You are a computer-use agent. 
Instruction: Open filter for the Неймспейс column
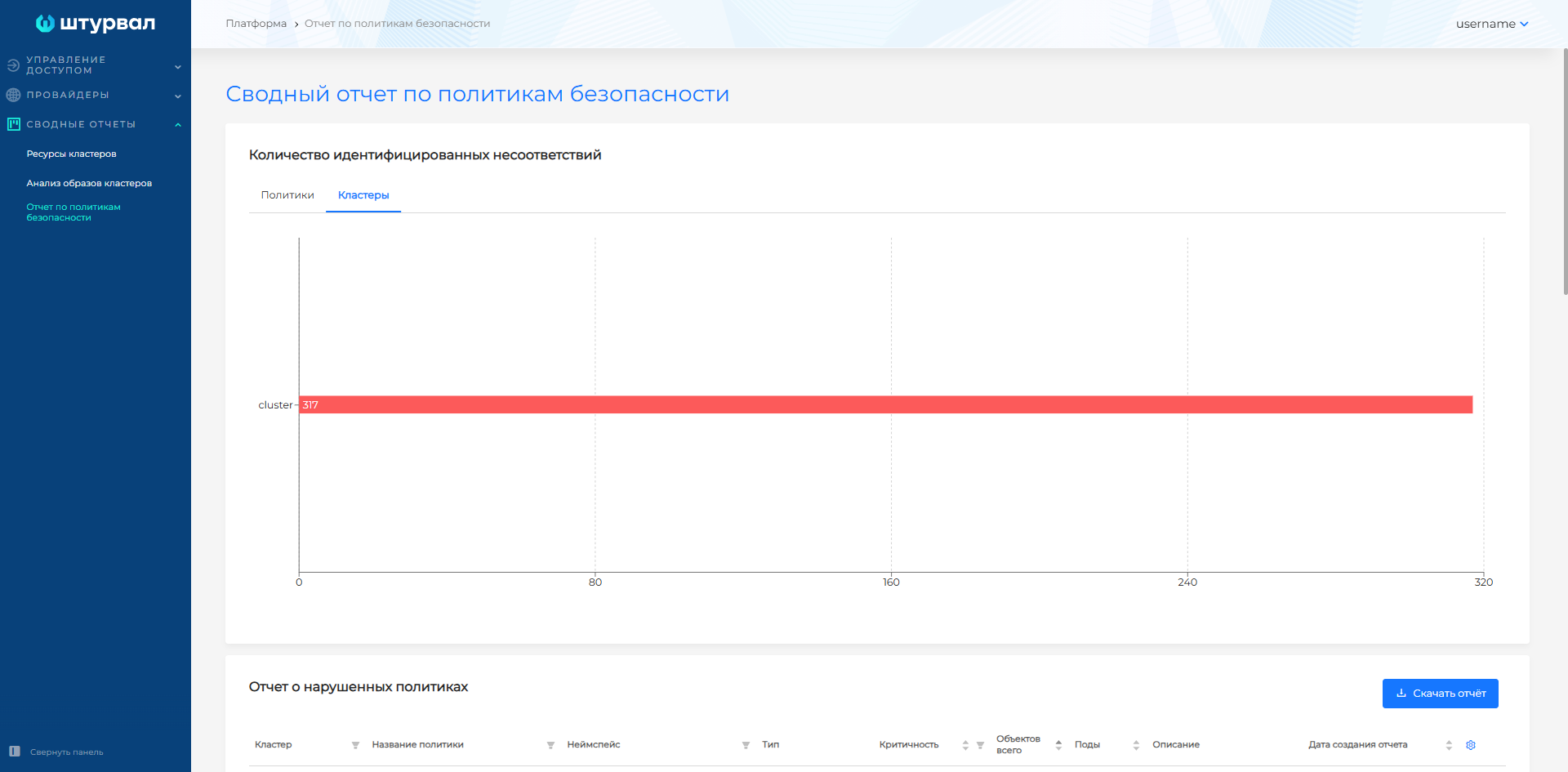tap(746, 745)
